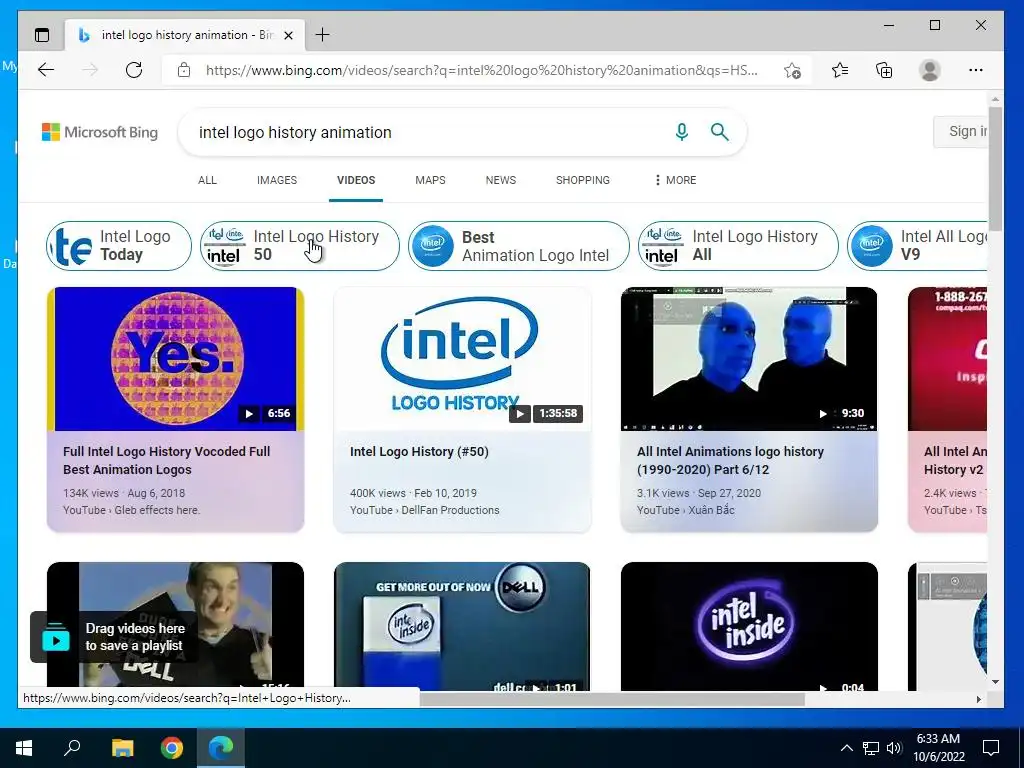Start voice search with microphone icon

682,132
